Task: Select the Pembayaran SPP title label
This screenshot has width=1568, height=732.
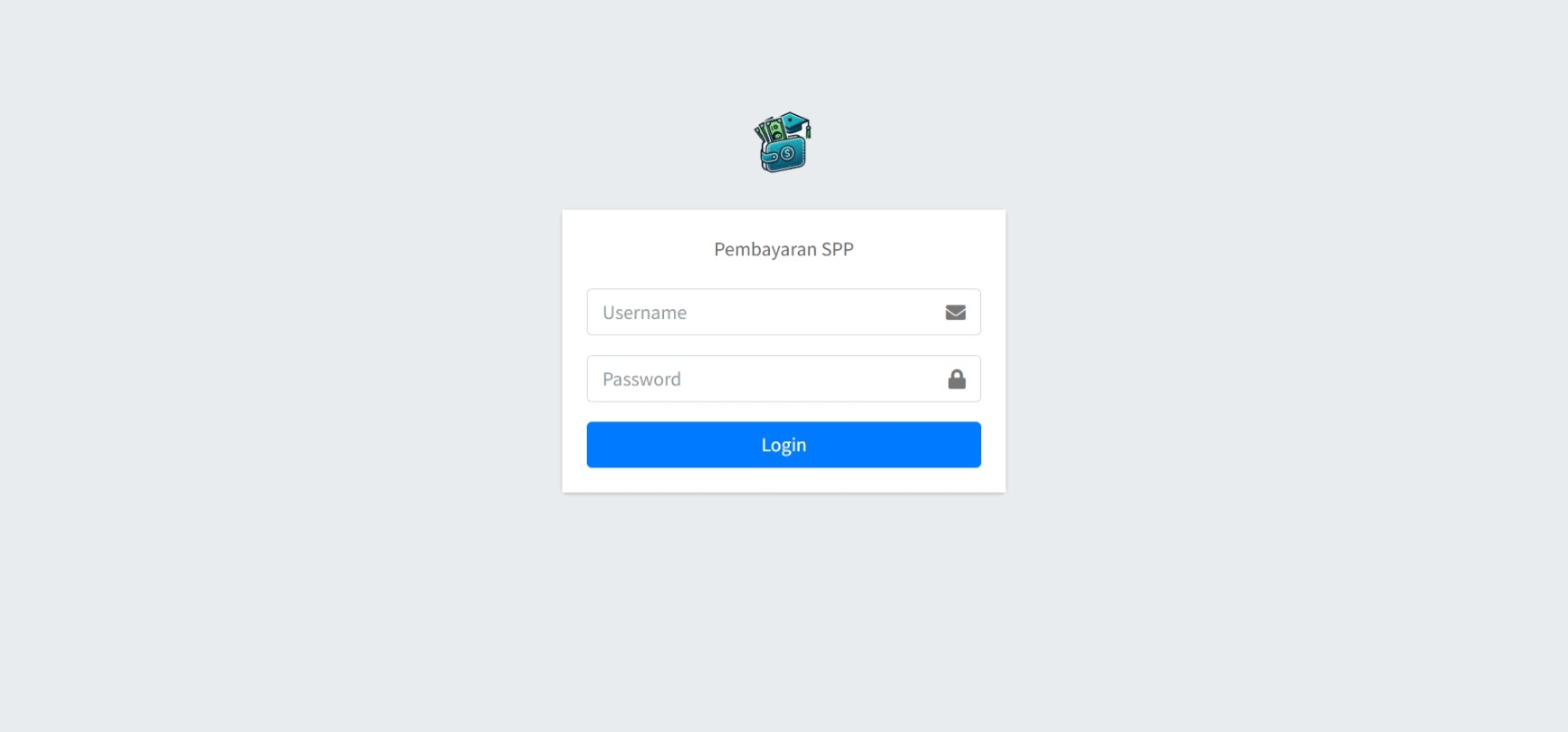Action: point(784,249)
